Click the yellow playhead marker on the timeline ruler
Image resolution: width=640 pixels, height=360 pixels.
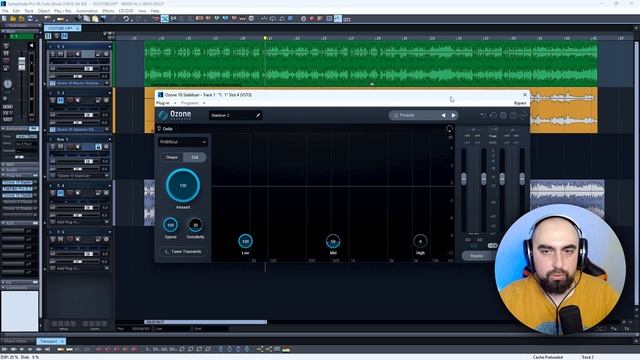pos(265,38)
